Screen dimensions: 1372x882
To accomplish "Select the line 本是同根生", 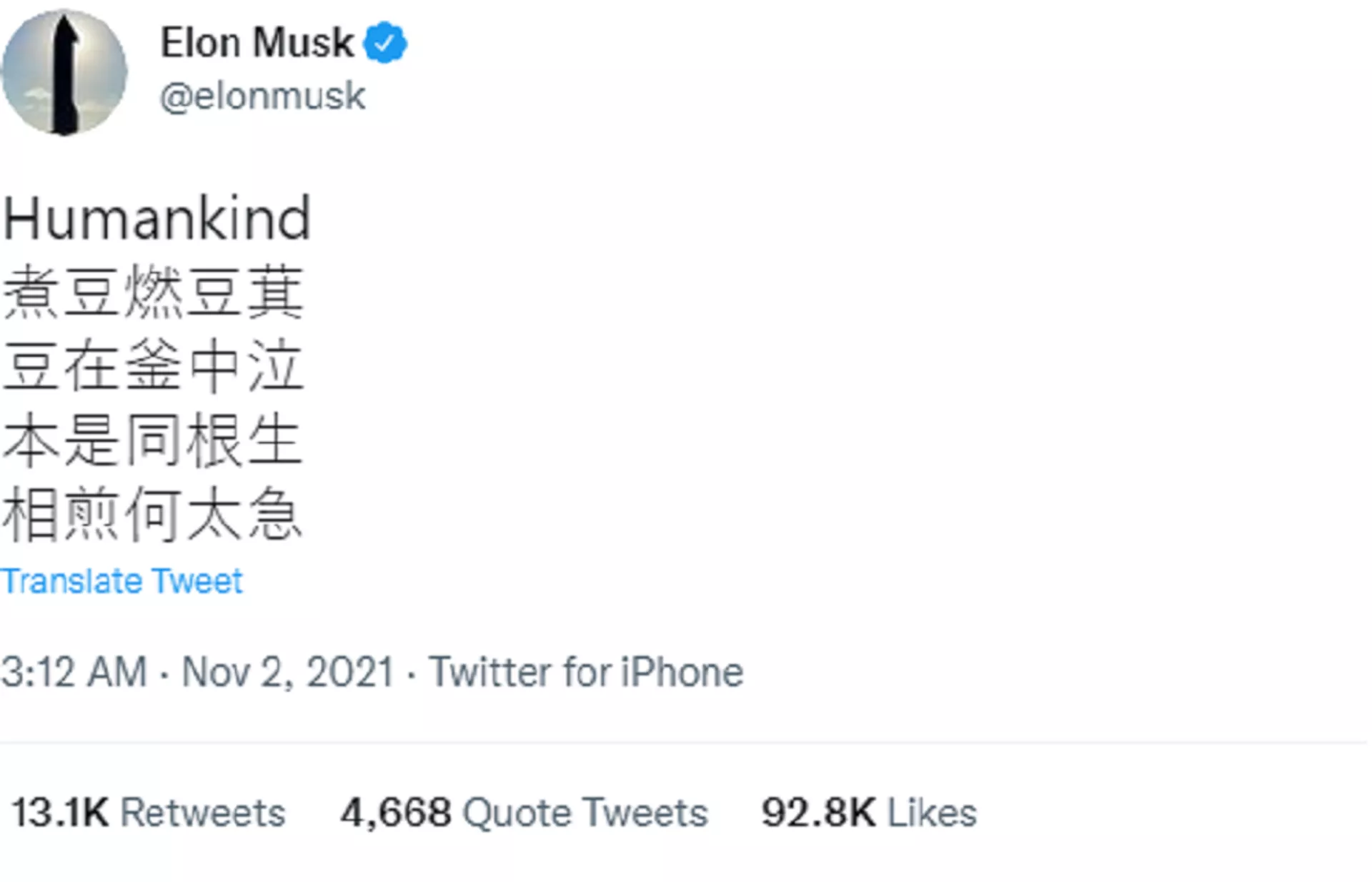I will 153,440.
